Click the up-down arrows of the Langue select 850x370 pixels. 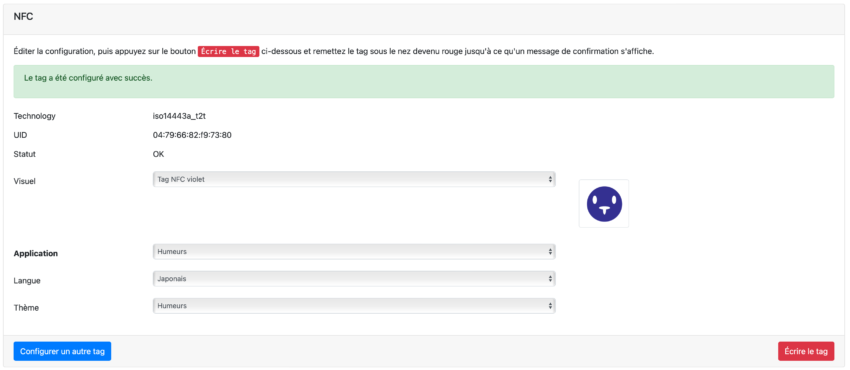pos(550,278)
